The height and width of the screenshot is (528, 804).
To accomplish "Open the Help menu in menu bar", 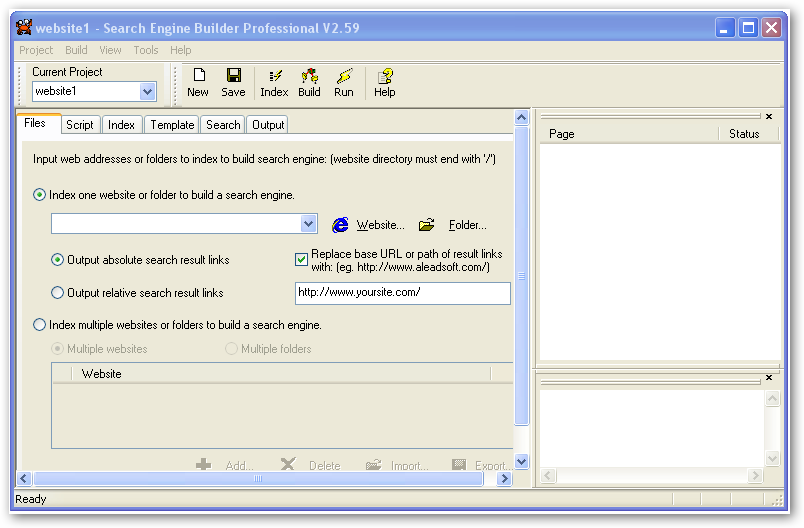I will pyautogui.click(x=180, y=50).
